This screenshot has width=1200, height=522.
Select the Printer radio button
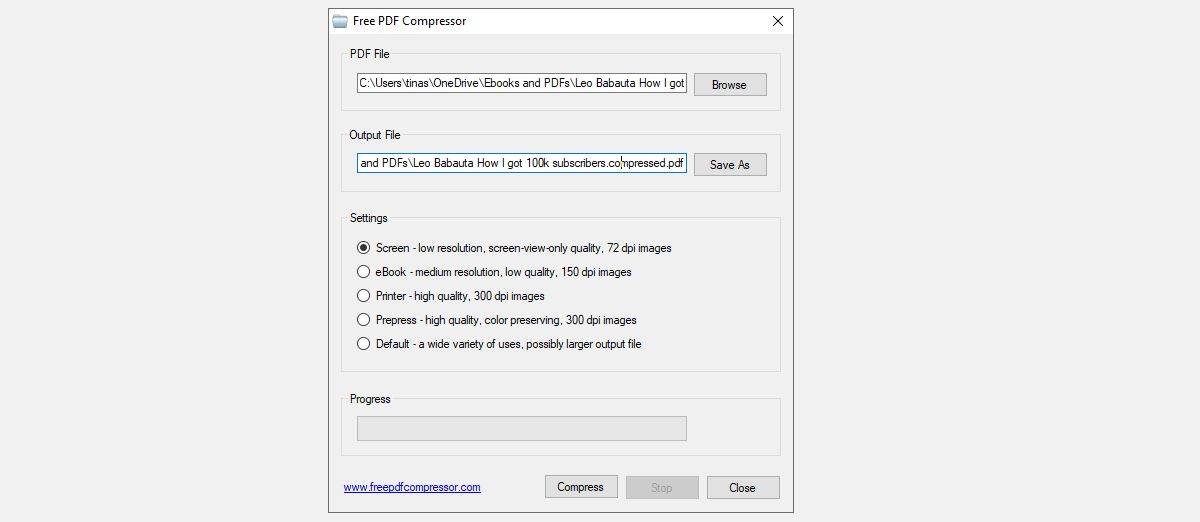364,296
